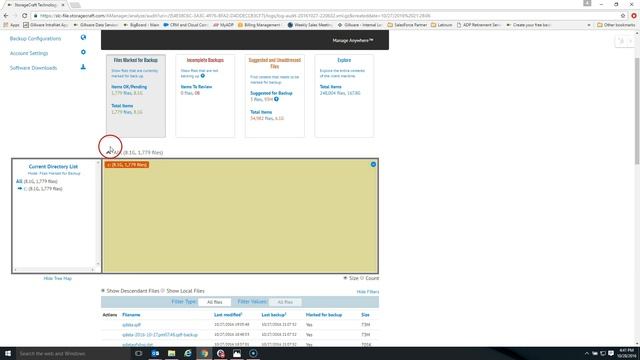Open the Filter Values dropdown

coord(285,302)
